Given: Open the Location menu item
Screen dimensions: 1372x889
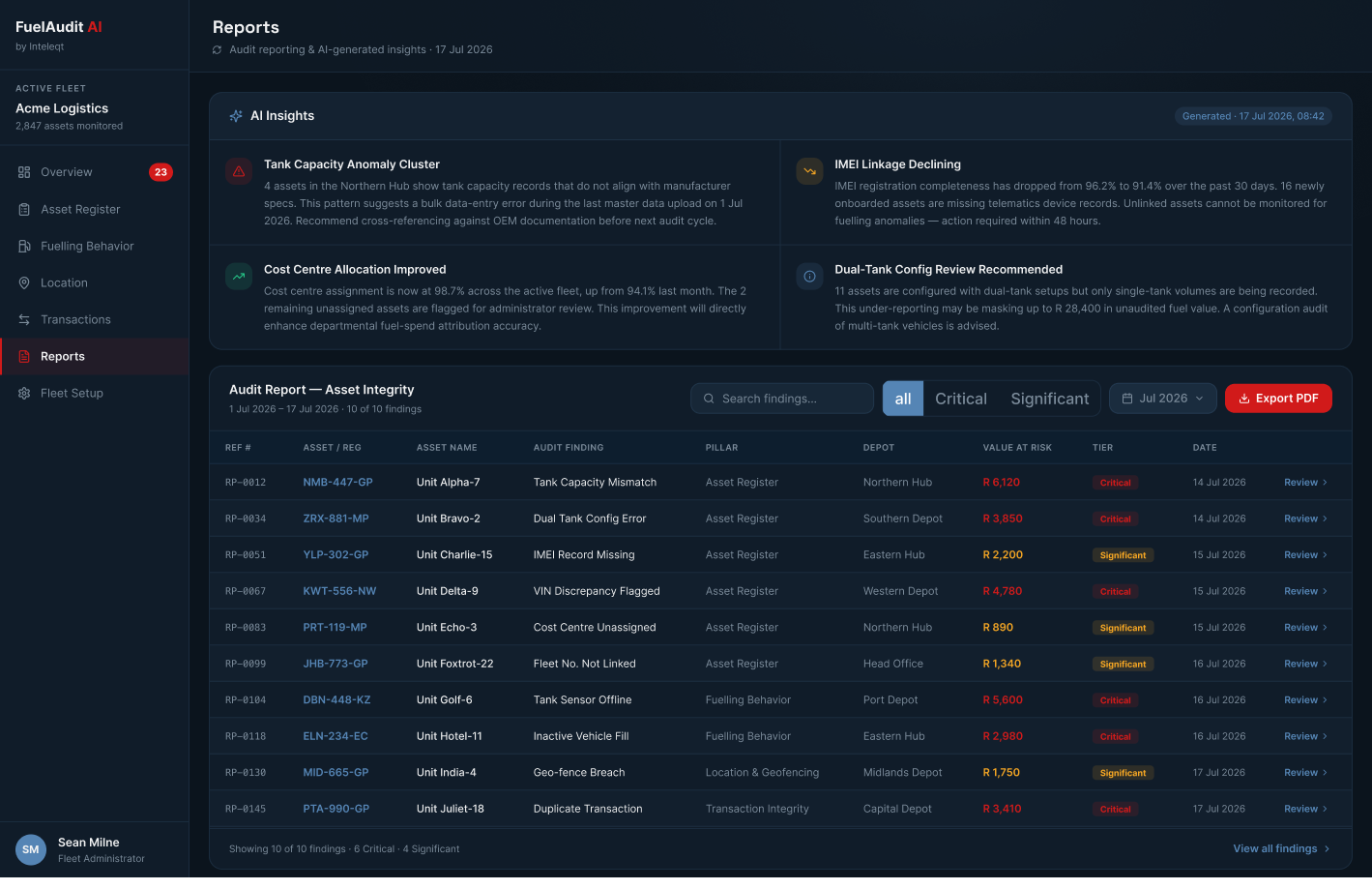Looking at the screenshot, I should [x=95, y=282].
